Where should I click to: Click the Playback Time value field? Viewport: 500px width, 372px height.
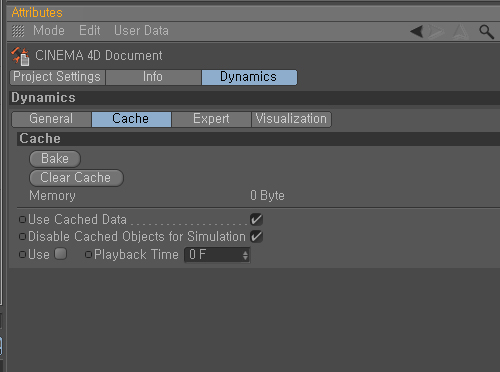pos(217,255)
